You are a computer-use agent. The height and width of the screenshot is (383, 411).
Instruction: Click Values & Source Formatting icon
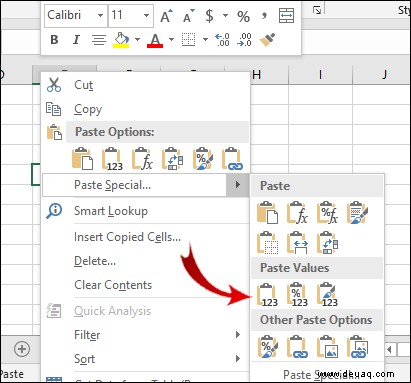coord(327,295)
